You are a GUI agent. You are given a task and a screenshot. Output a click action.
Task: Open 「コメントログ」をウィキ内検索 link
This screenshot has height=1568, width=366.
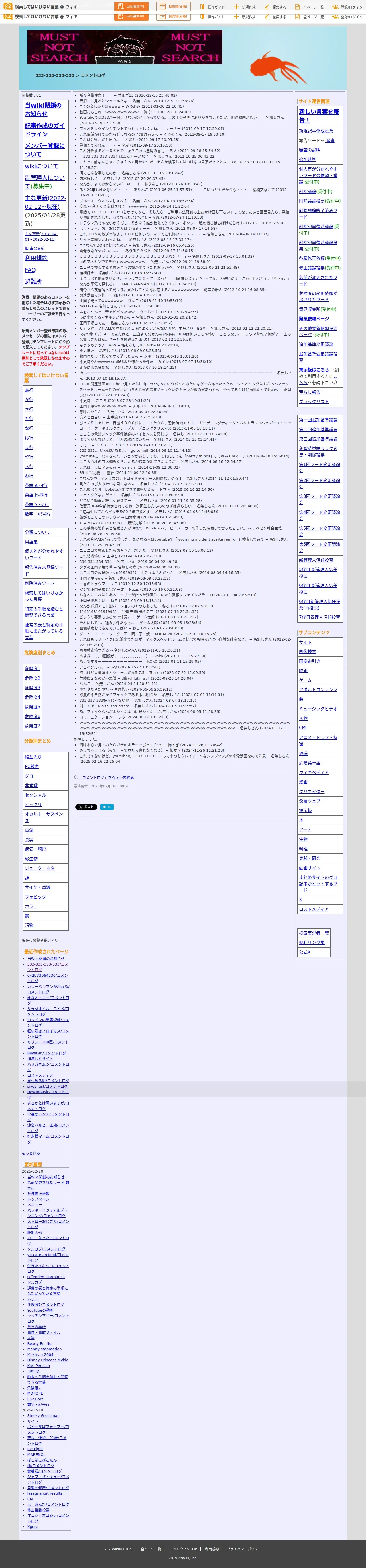(107, 777)
